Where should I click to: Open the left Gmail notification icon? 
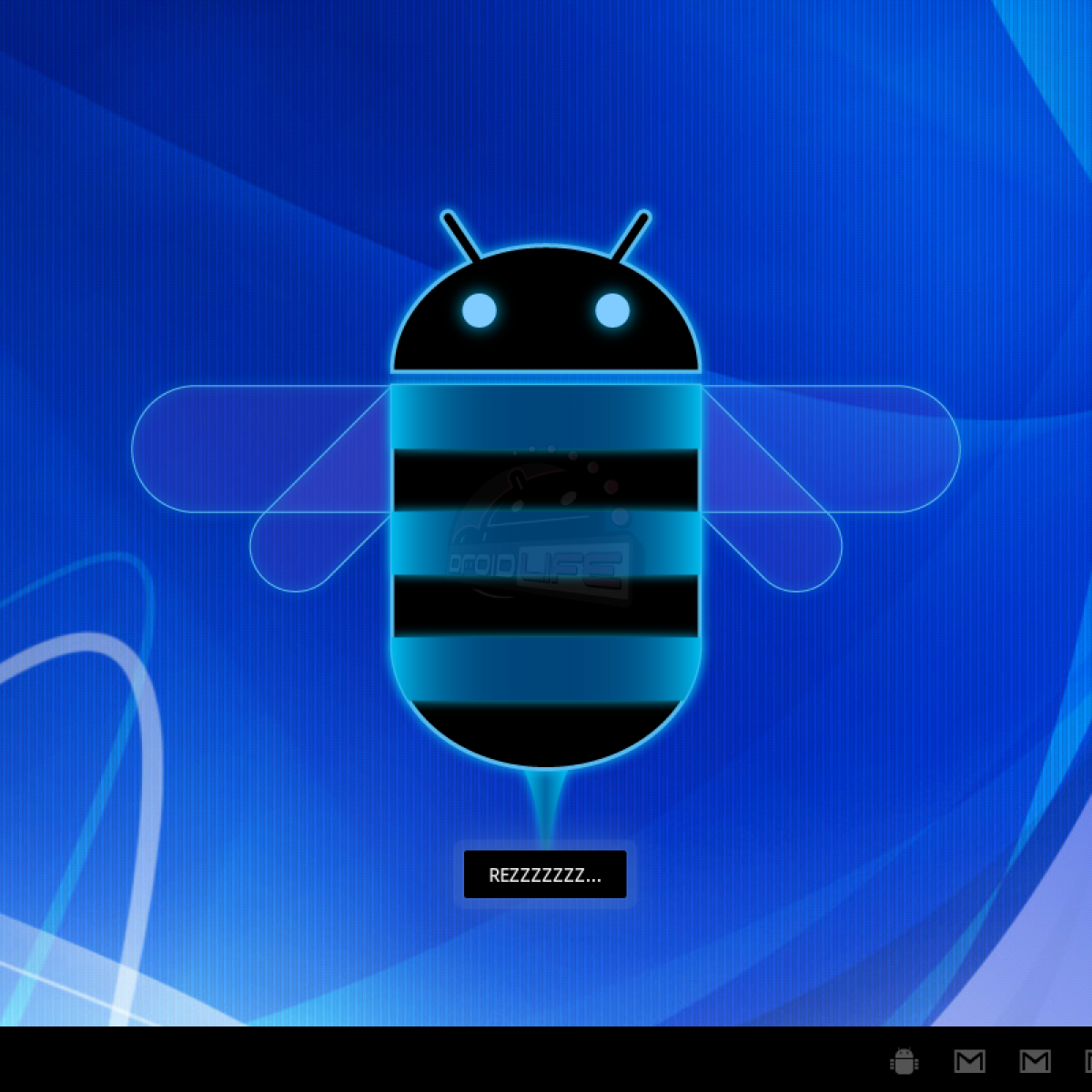click(x=969, y=1061)
